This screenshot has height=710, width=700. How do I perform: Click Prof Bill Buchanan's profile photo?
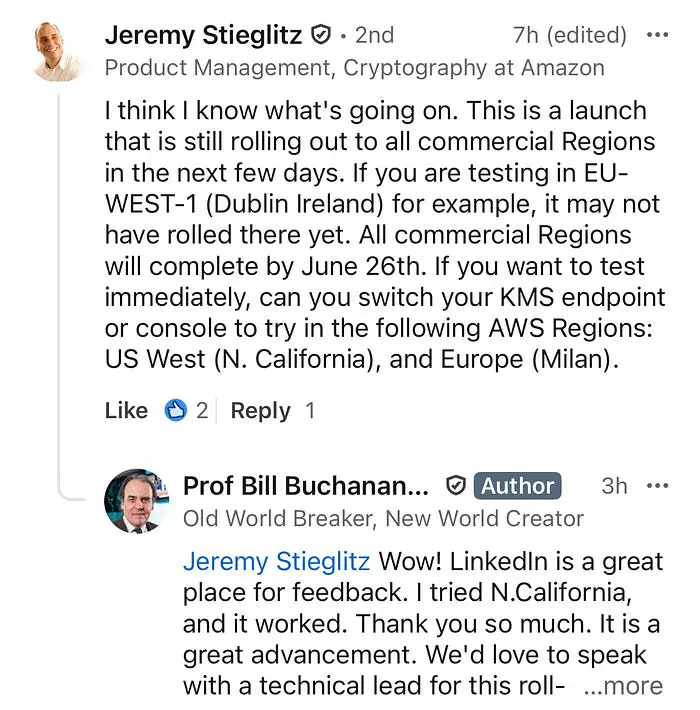(x=137, y=501)
